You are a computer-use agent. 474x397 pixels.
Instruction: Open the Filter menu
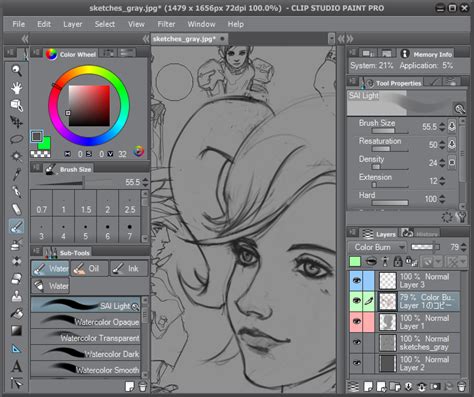pos(166,24)
